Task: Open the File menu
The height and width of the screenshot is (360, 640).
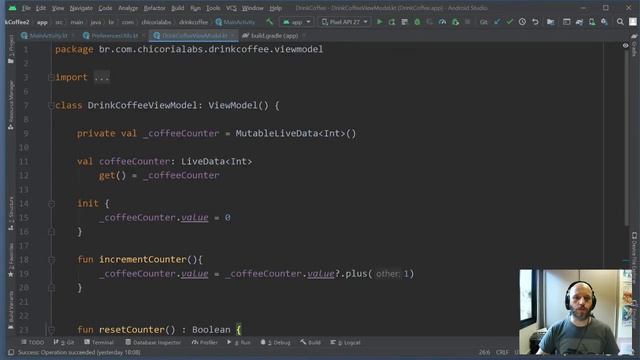Action: [x=26, y=8]
